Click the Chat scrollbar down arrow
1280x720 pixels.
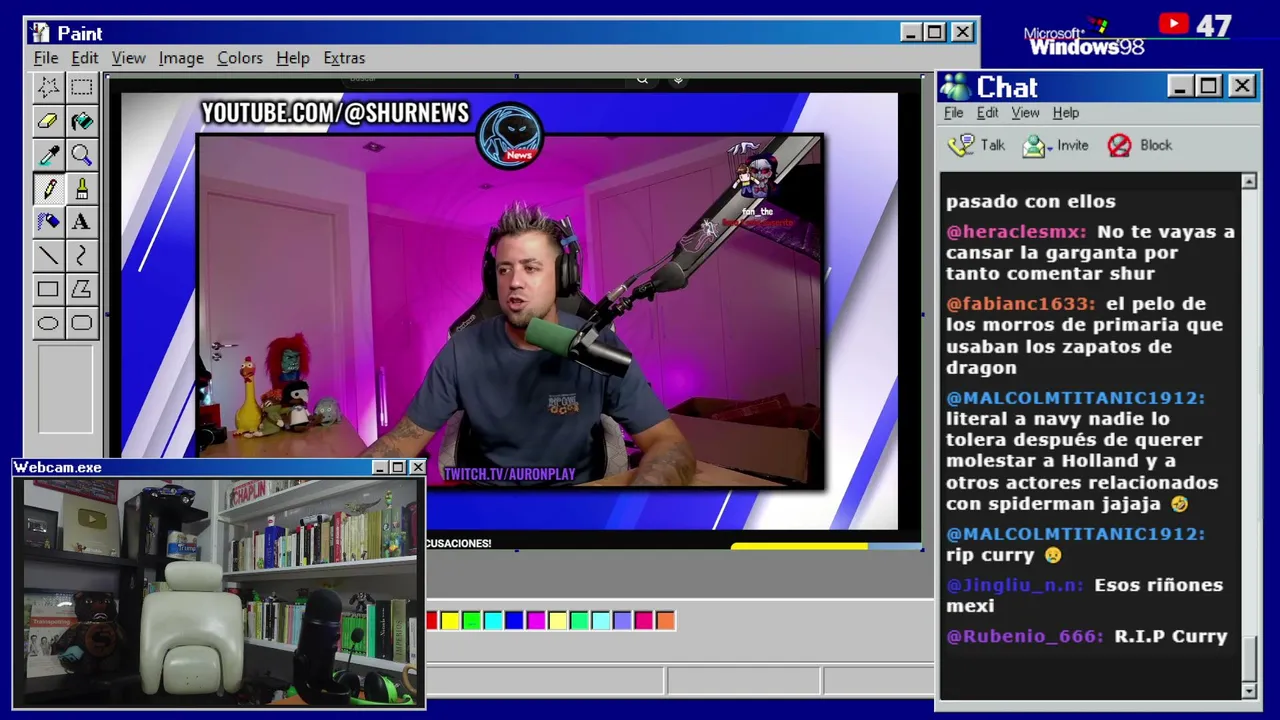click(x=1249, y=691)
